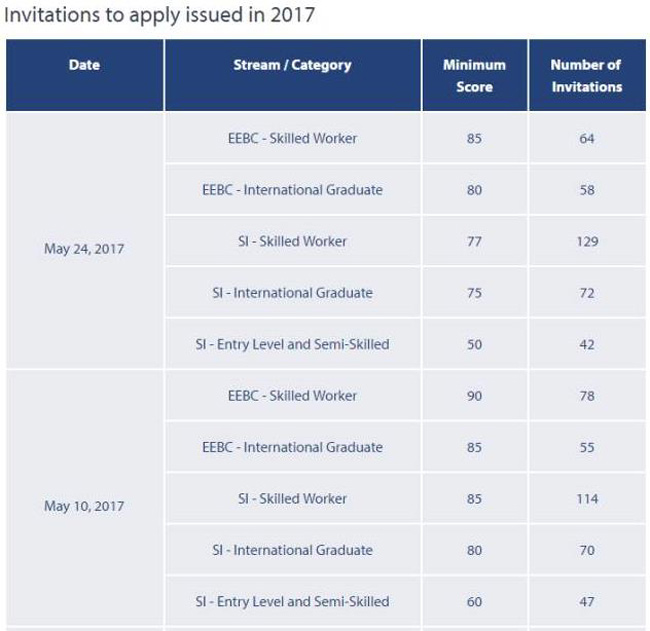Select the minimum score of 50
The width and height of the screenshot is (650, 631).
(474, 344)
